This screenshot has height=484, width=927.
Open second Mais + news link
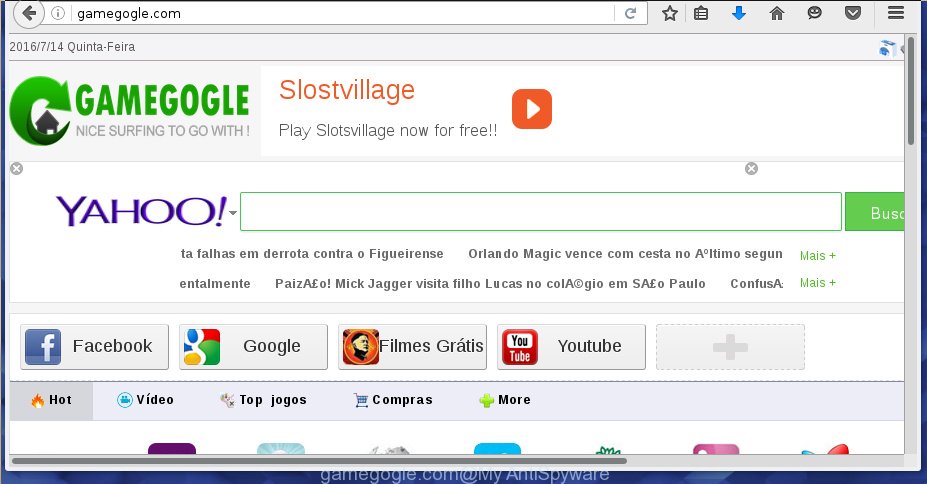[x=818, y=282]
